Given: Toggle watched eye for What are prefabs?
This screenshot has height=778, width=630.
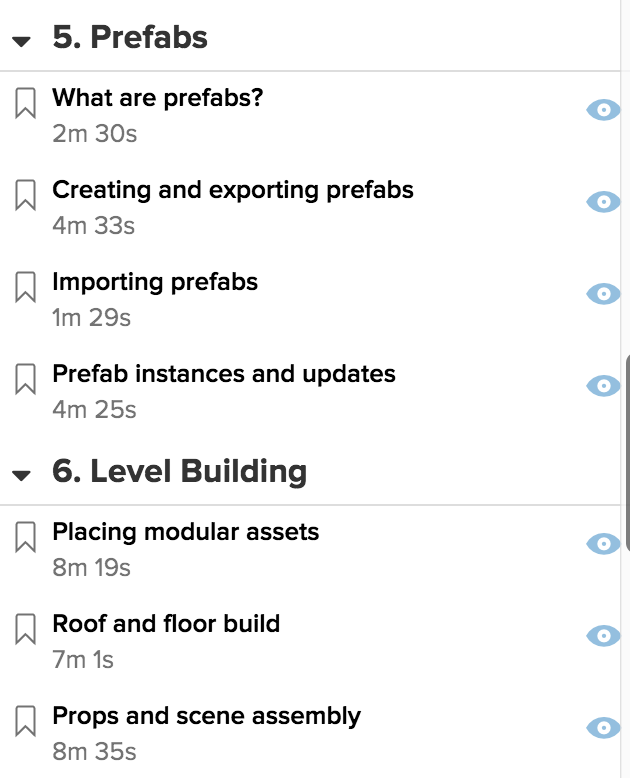Looking at the screenshot, I should coord(603,110).
